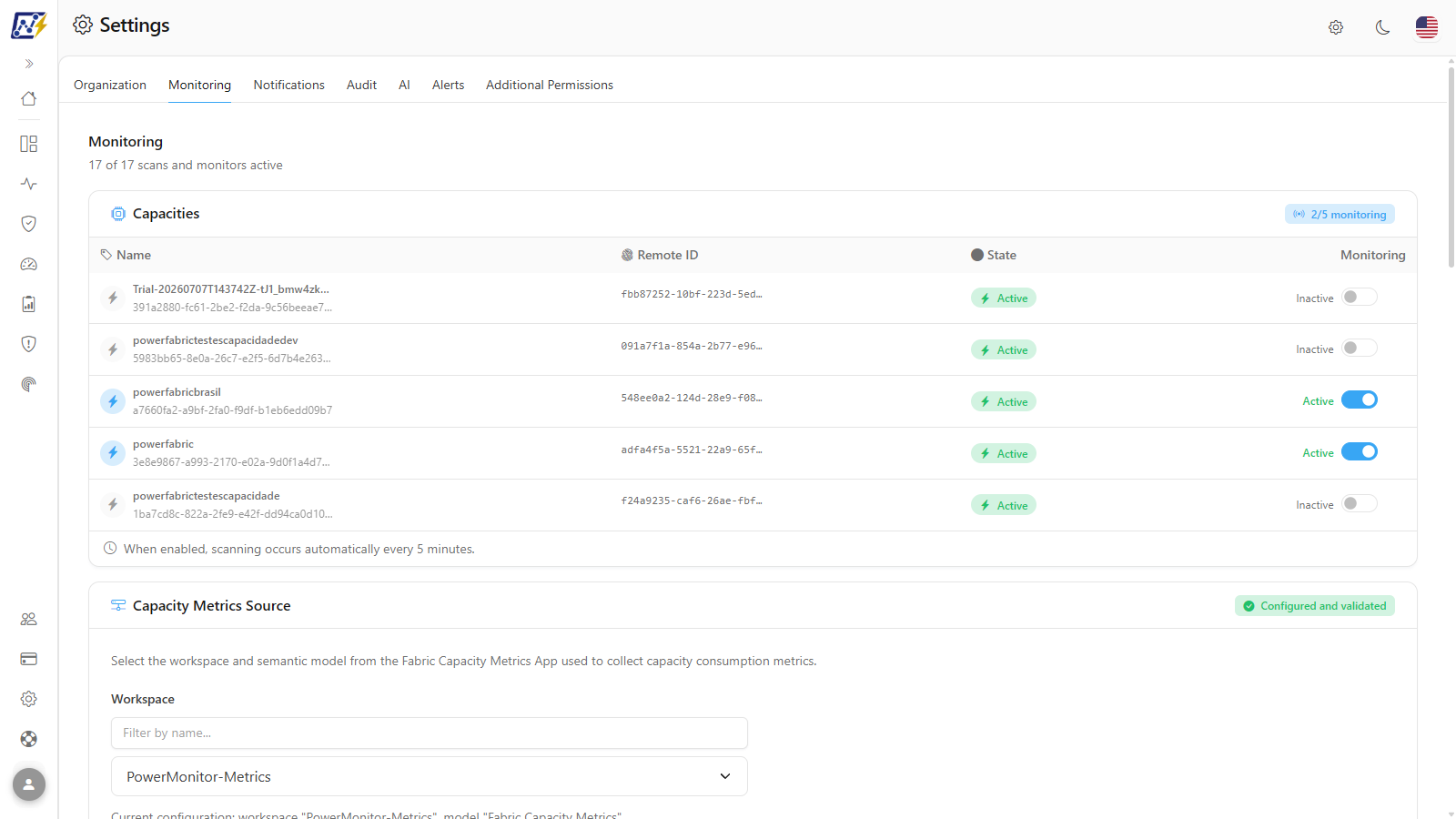Switch to the Alerts tab

pos(448,85)
